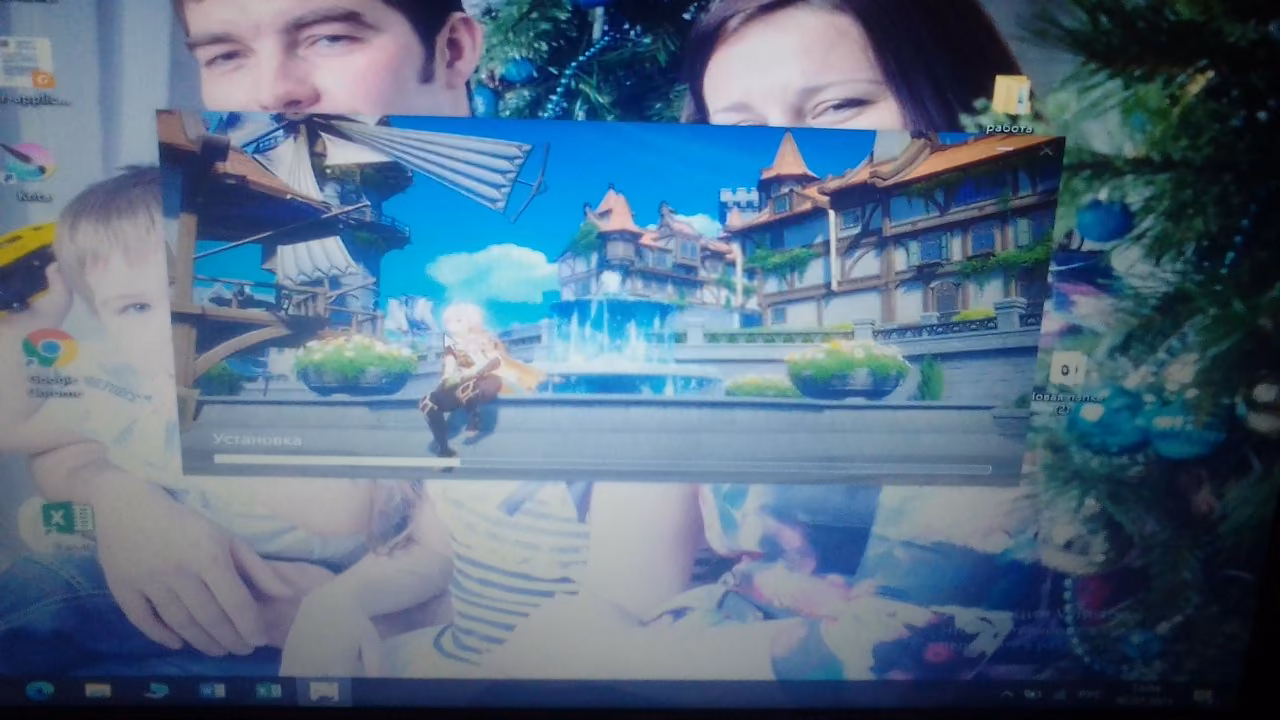1280x720 pixels.
Task: Open the notification center in the taskbar
Action: point(1205,696)
